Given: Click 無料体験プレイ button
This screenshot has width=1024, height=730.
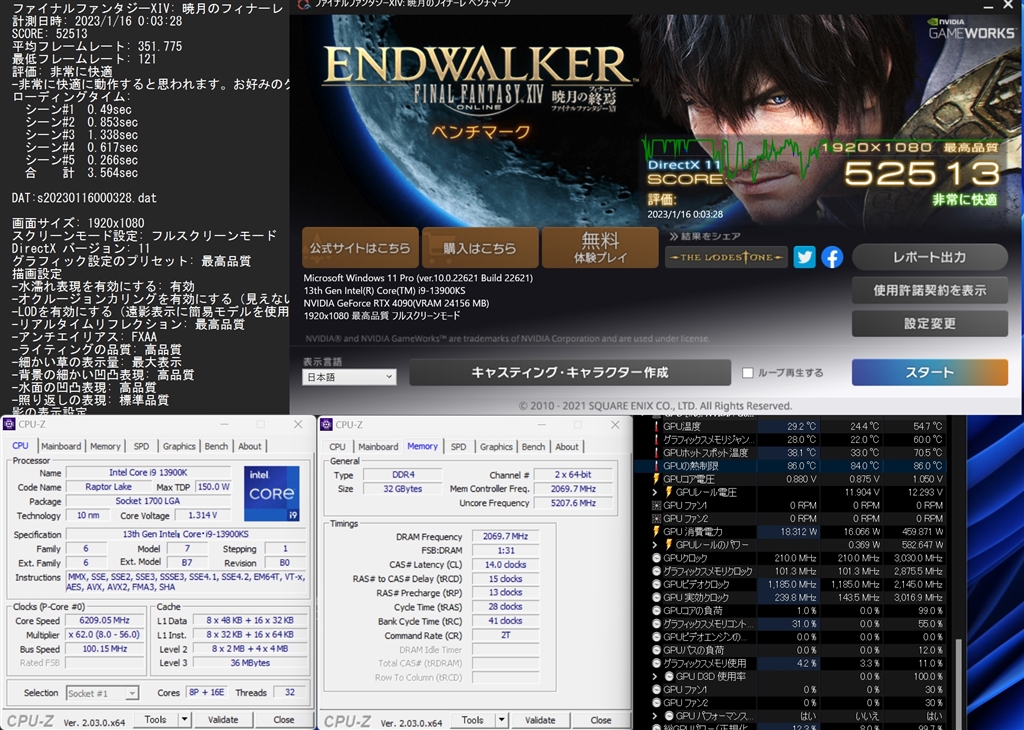Looking at the screenshot, I should [x=600, y=248].
